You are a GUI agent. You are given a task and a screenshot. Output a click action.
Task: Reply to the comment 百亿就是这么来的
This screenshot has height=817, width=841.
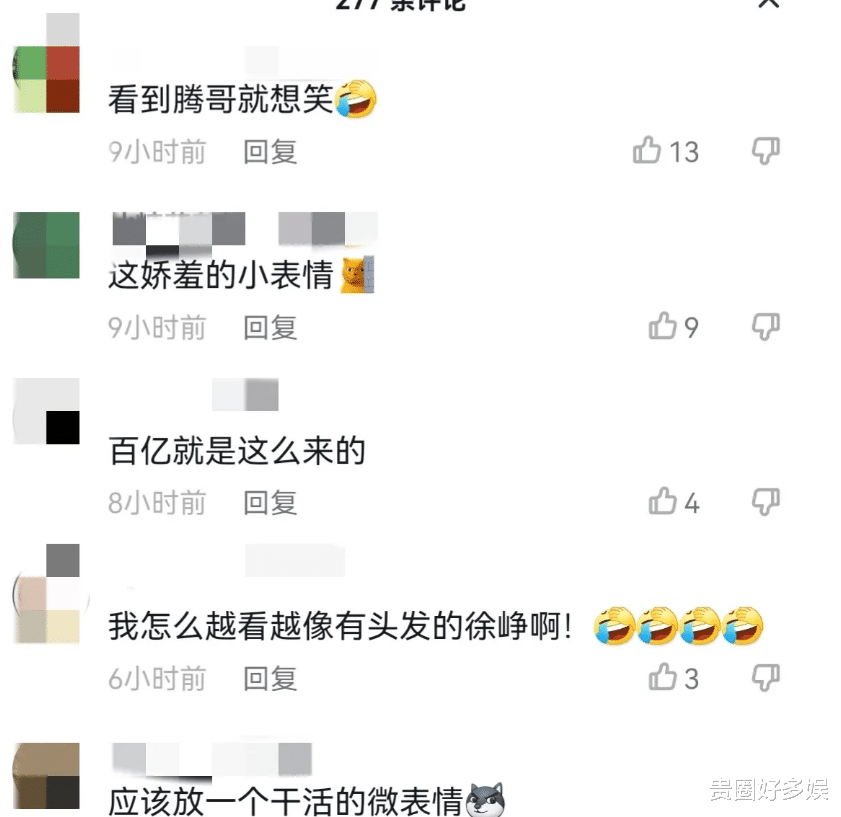270,503
